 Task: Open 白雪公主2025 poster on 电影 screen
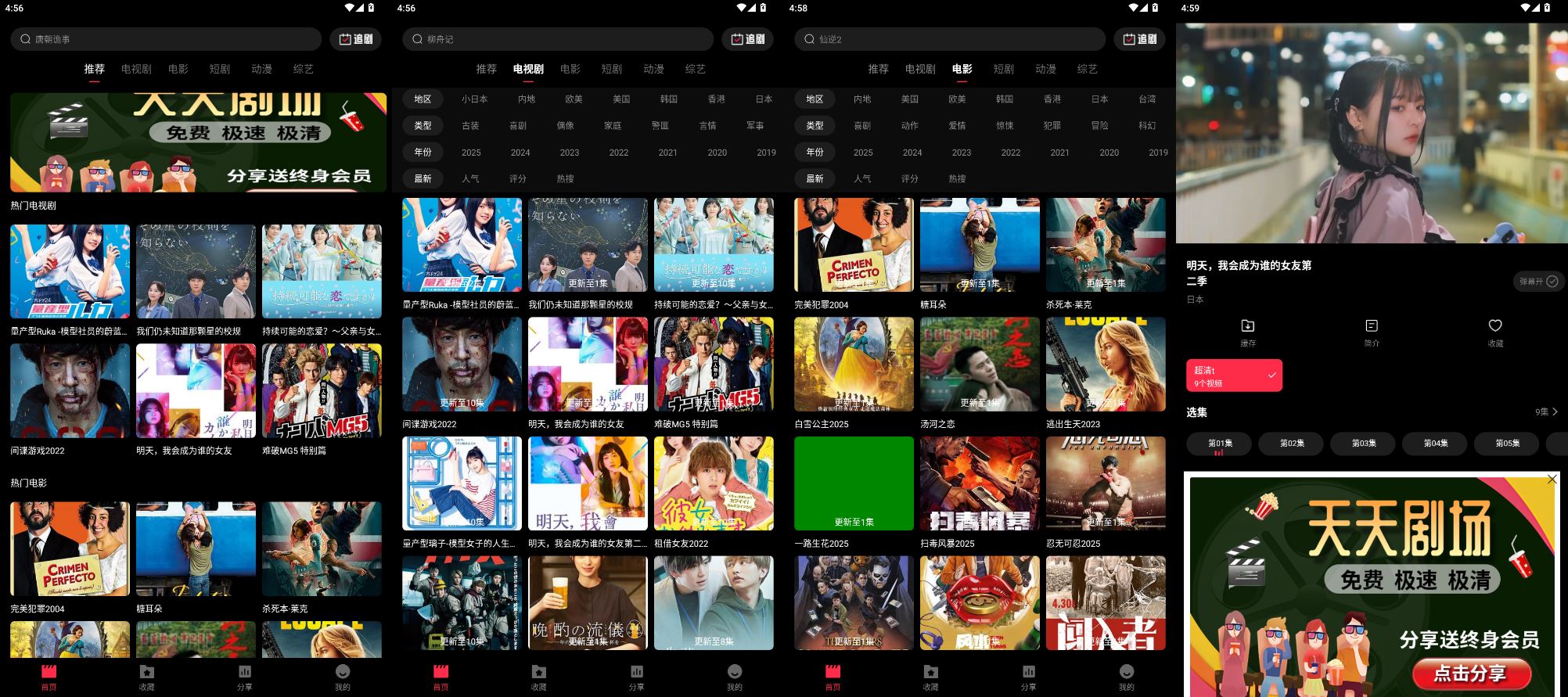tap(854, 364)
